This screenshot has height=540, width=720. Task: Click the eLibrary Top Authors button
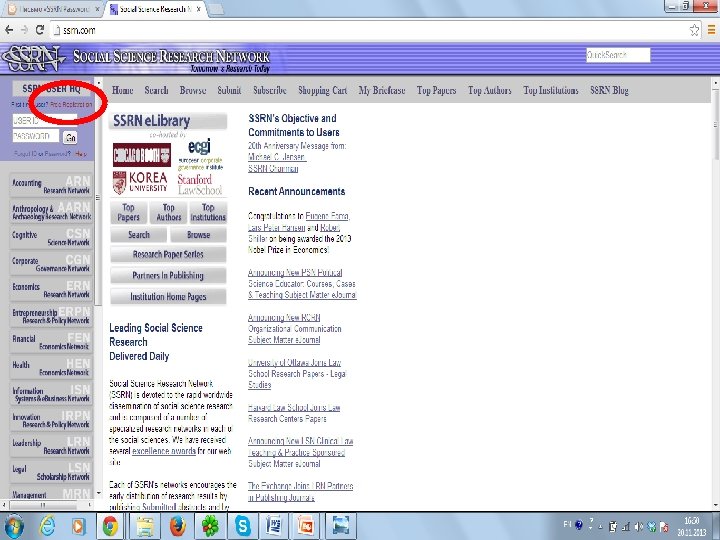pos(169,213)
